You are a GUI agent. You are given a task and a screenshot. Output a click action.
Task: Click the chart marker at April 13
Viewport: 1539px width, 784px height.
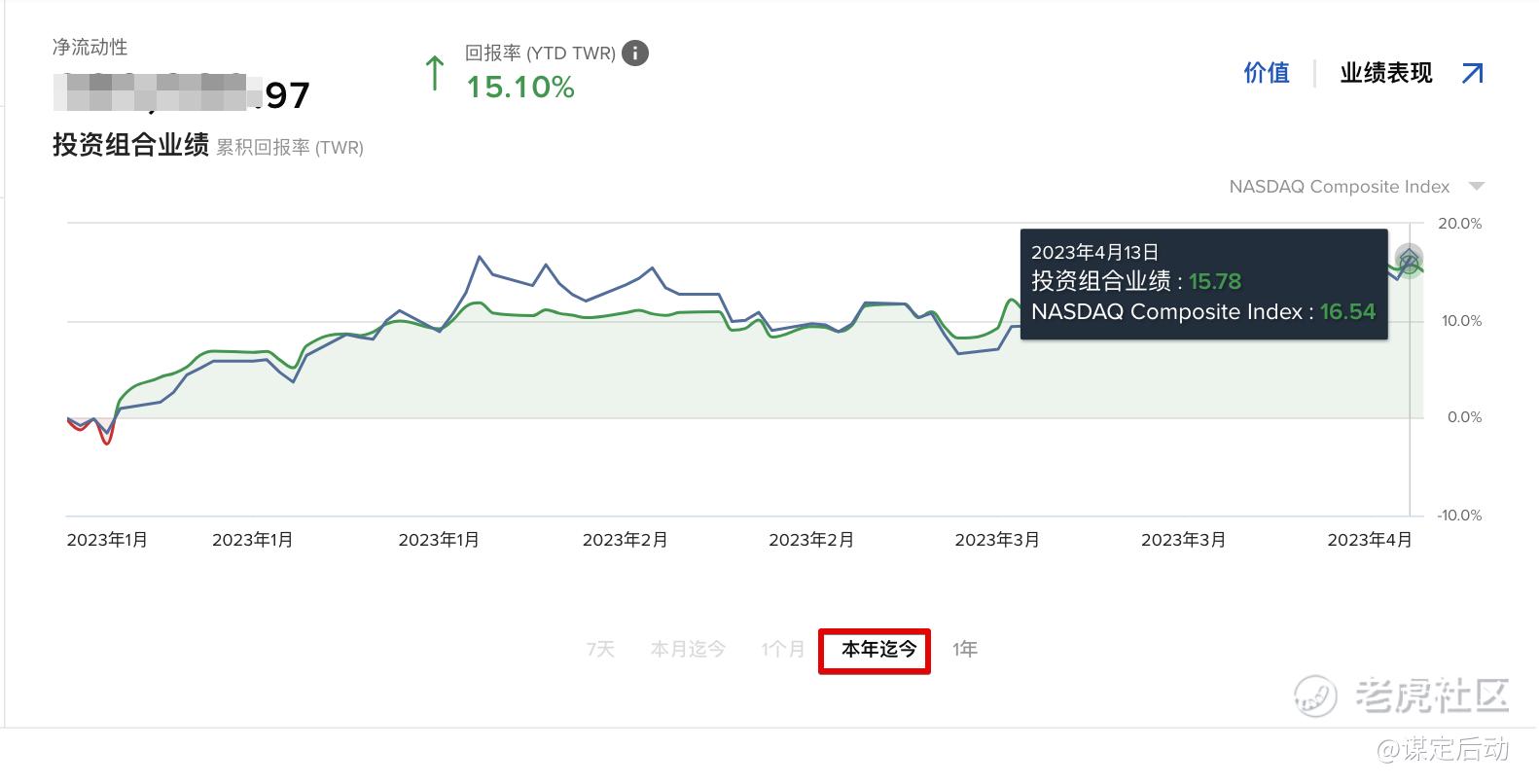[x=1409, y=259]
